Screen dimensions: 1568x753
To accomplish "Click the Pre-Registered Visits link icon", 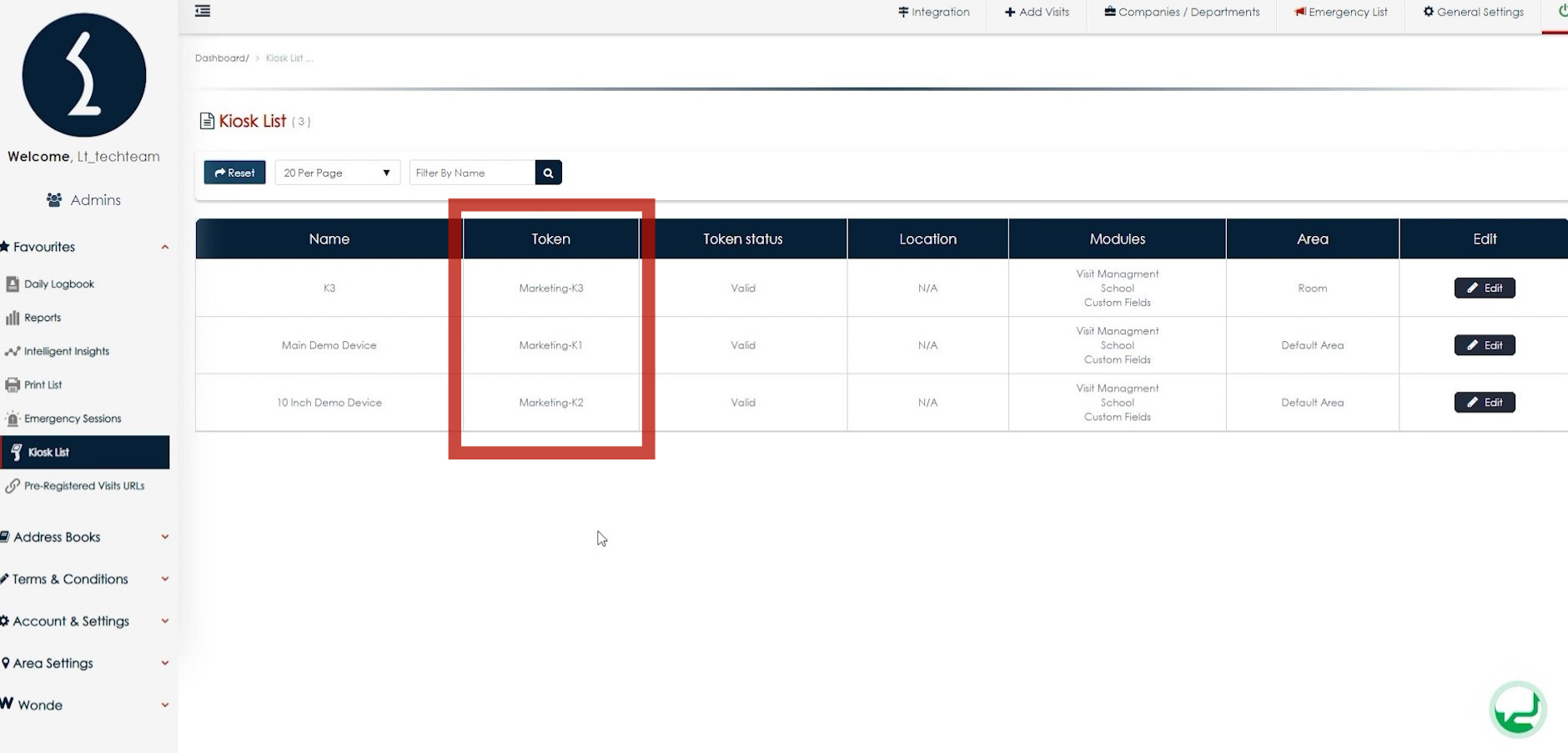I will [13, 485].
